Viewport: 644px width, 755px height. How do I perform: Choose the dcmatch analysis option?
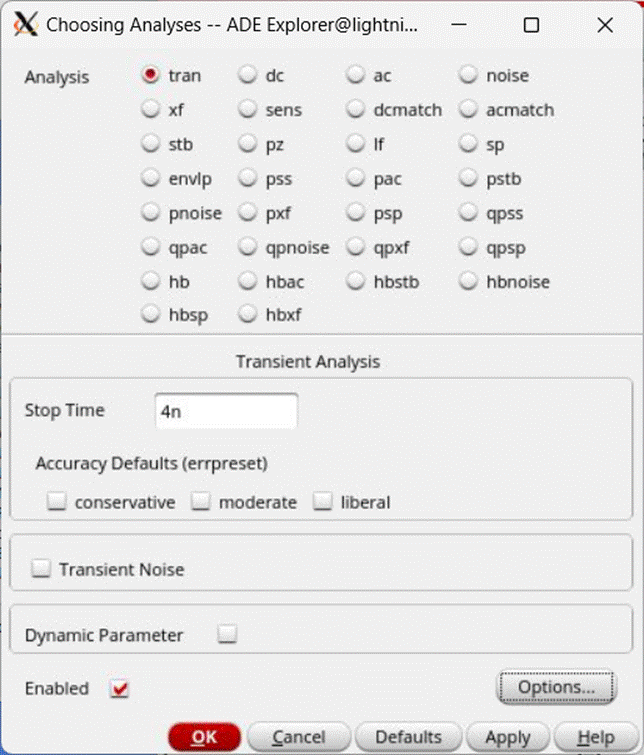(x=357, y=110)
